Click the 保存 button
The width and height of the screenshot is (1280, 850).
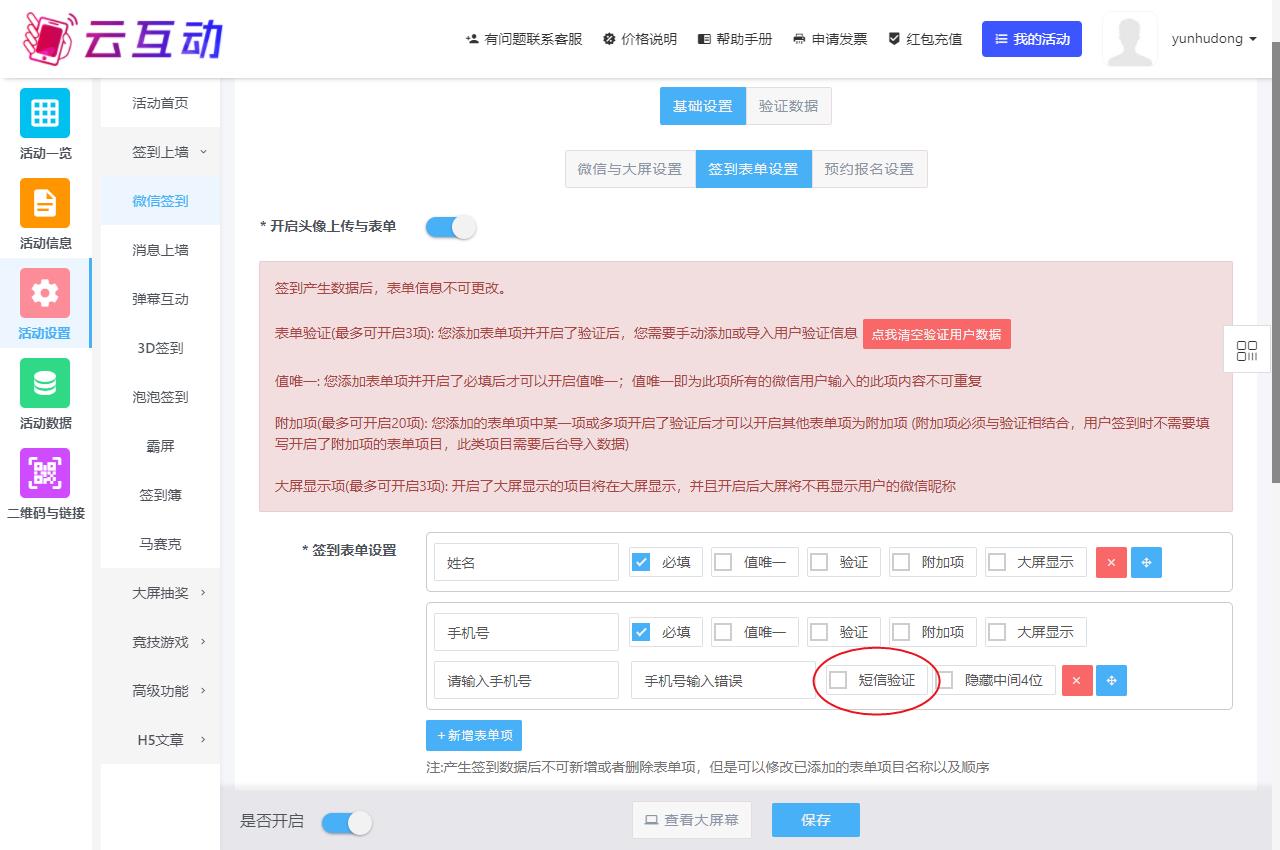coord(815,820)
